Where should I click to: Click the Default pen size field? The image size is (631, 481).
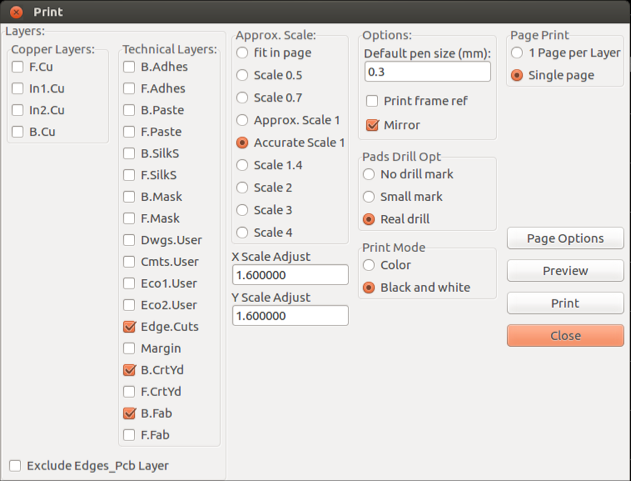click(427, 72)
